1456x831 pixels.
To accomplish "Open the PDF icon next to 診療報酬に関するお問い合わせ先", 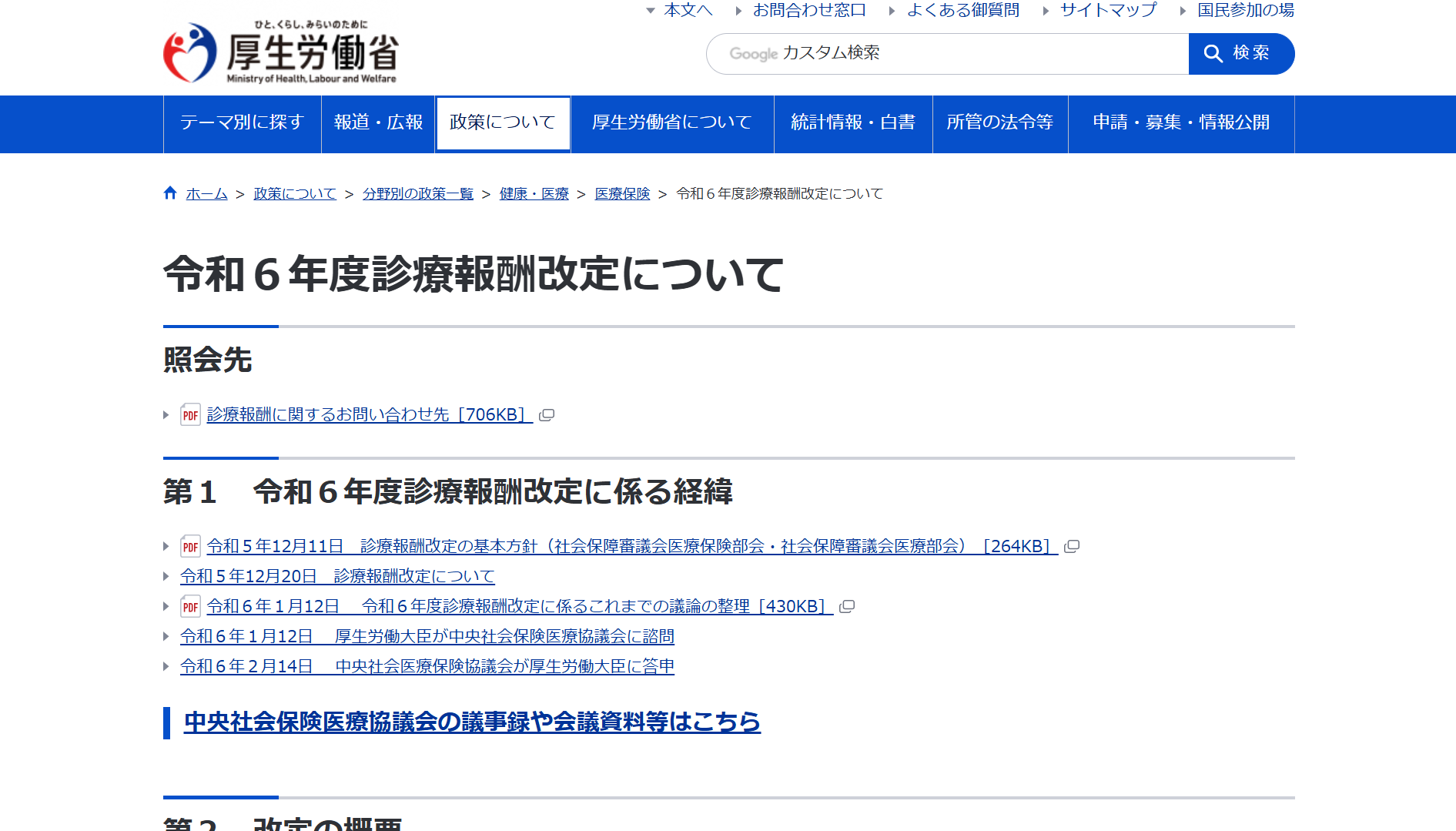I will [190, 414].
